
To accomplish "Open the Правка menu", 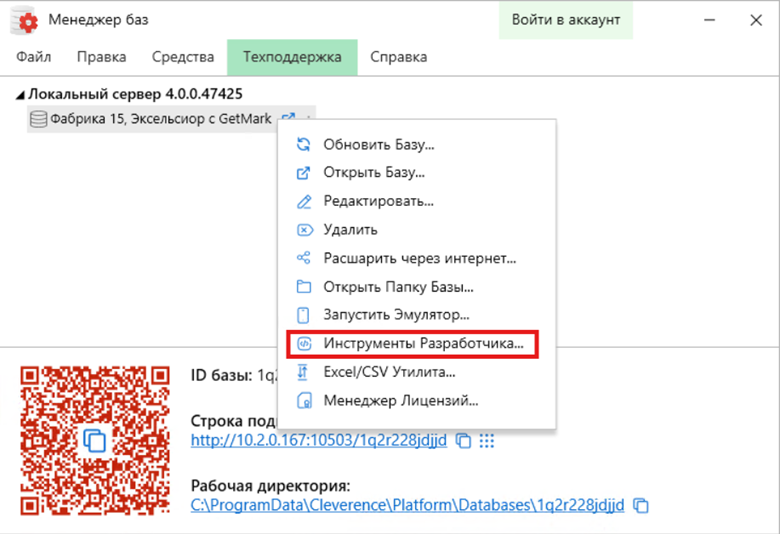I will [101, 57].
